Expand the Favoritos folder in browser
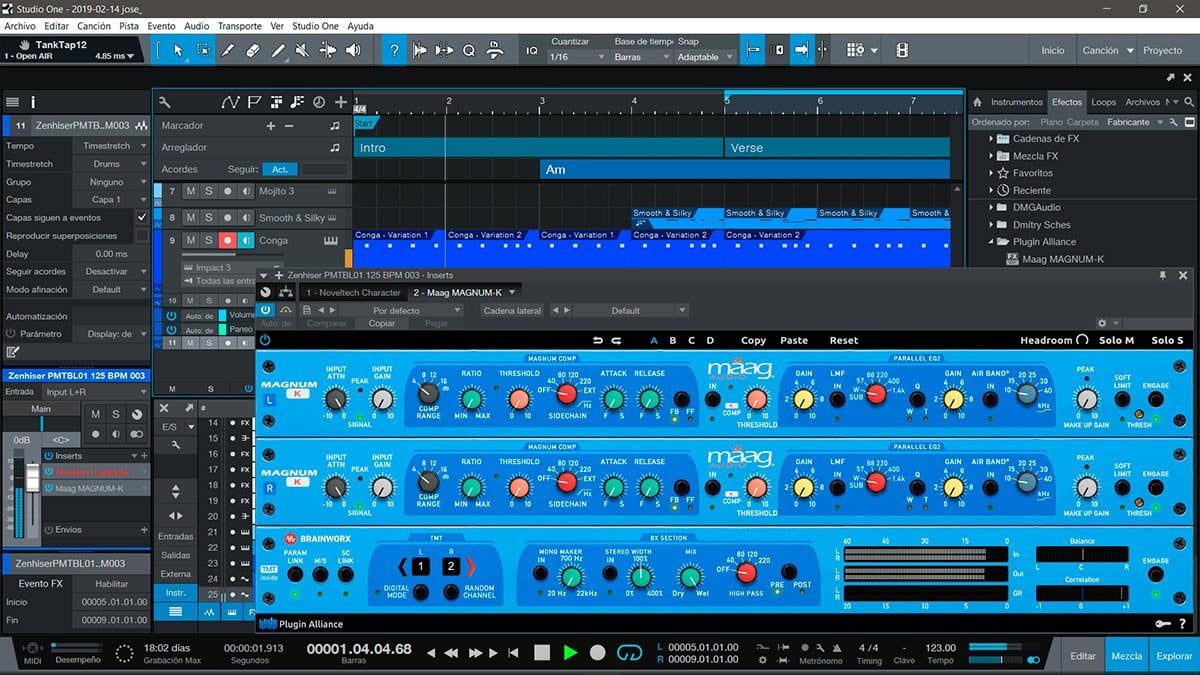1200x675 pixels. (x=992, y=173)
